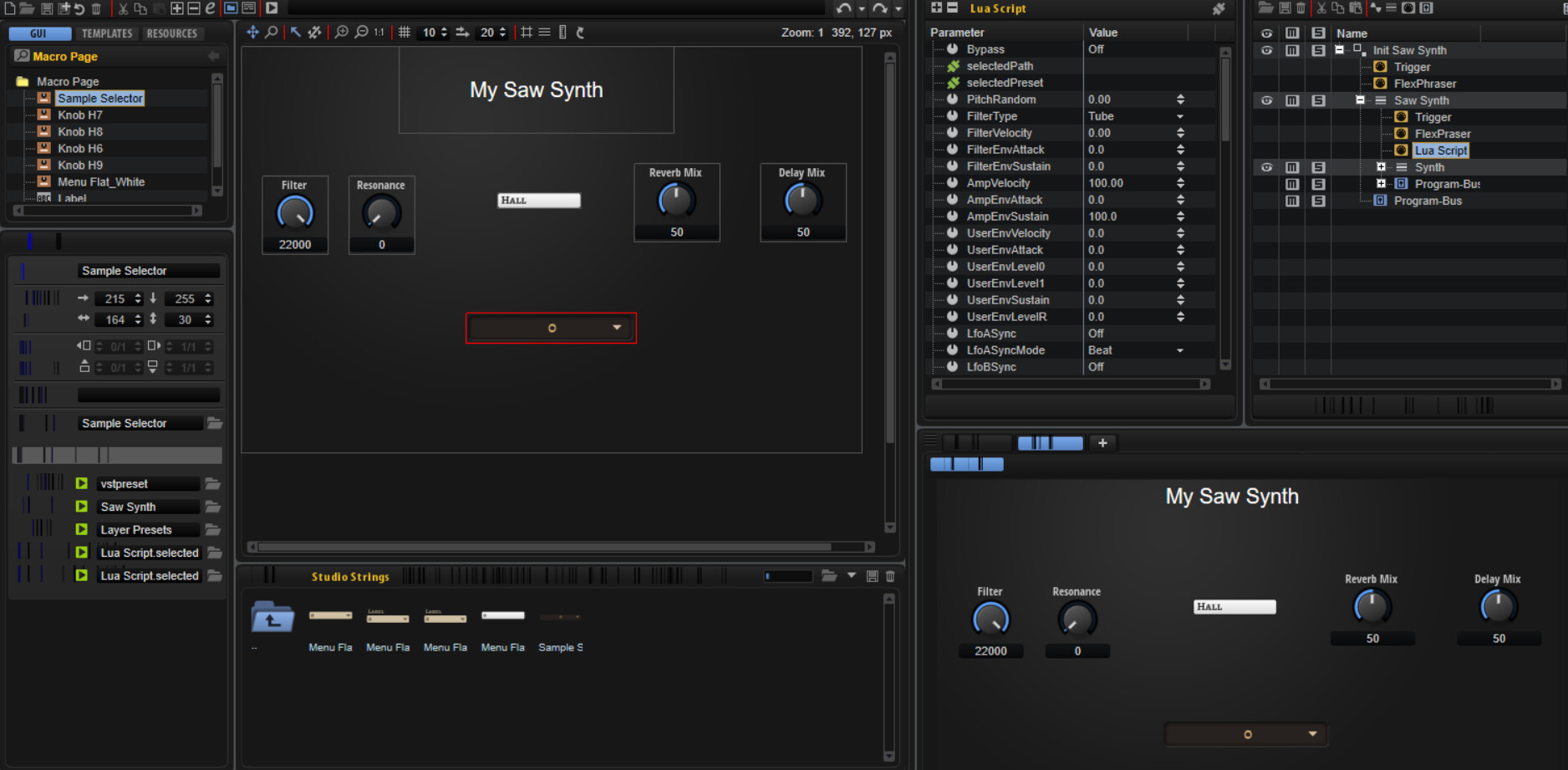The image size is (1568, 770).
Task: Expand the Synth layer tree node
Action: click(1381, 166)
